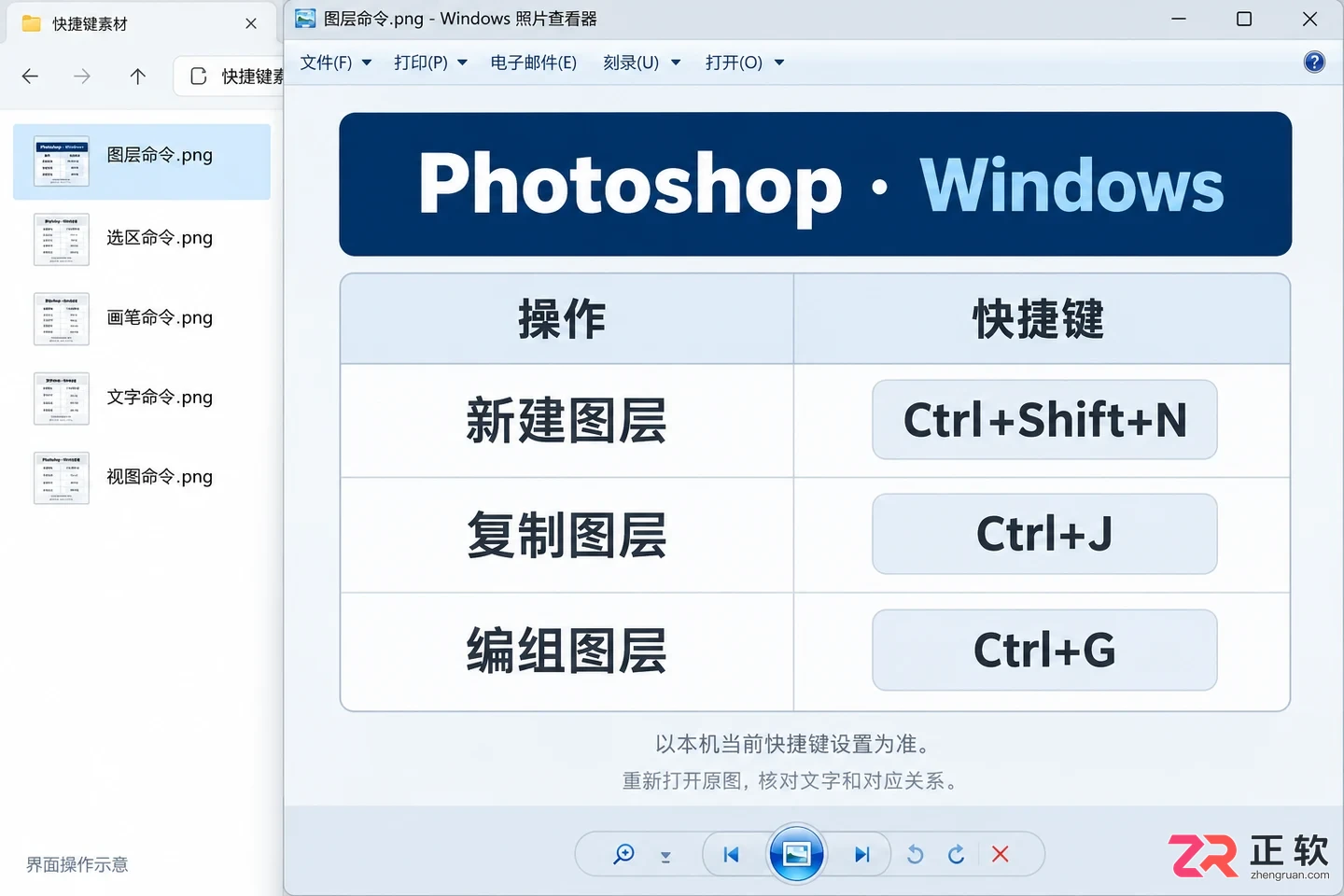This screenshot has width=1344, height=896.
Task: Delete the current image with red X
Action: click(1000, 854)
